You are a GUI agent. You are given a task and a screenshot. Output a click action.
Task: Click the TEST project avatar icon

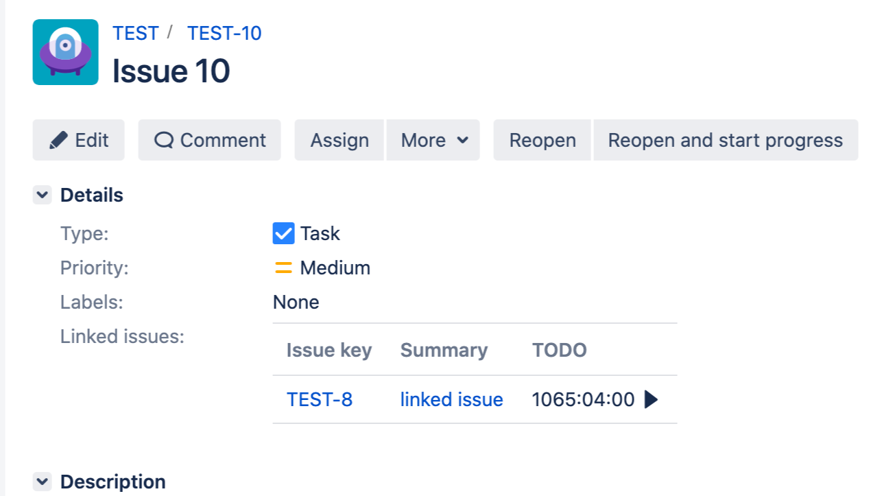coord(65,52)
